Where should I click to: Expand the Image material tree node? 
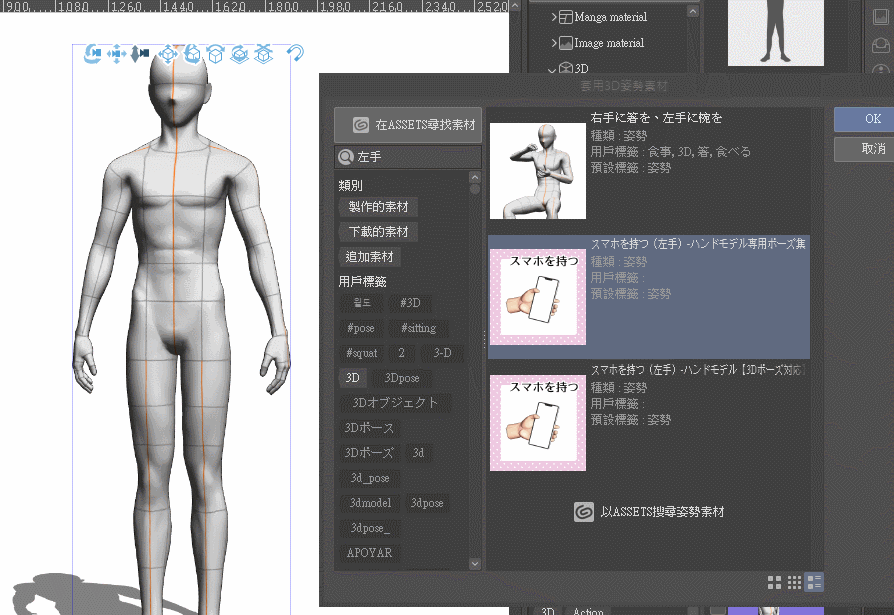(x=554, y=43)
